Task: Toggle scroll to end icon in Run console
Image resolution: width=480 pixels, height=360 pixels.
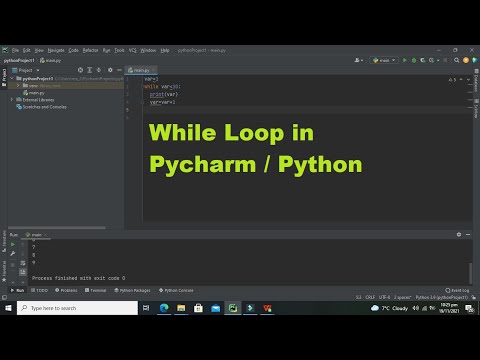Action: click(x=23, y=272)
